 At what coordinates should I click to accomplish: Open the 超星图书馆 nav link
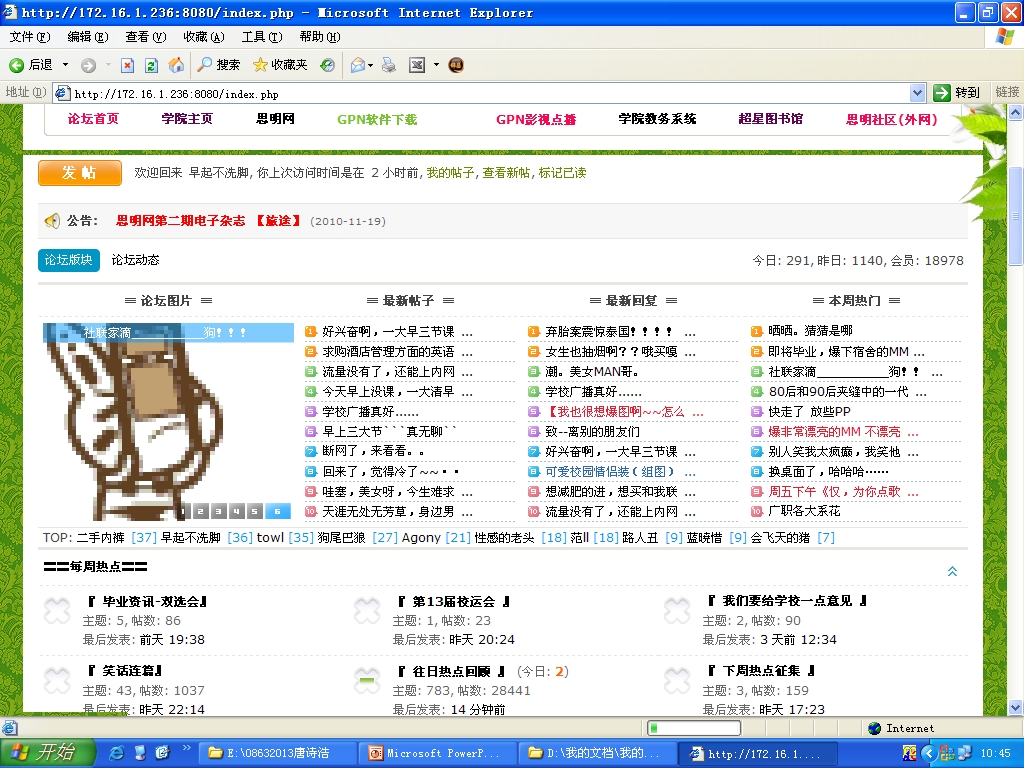[771, 119]
